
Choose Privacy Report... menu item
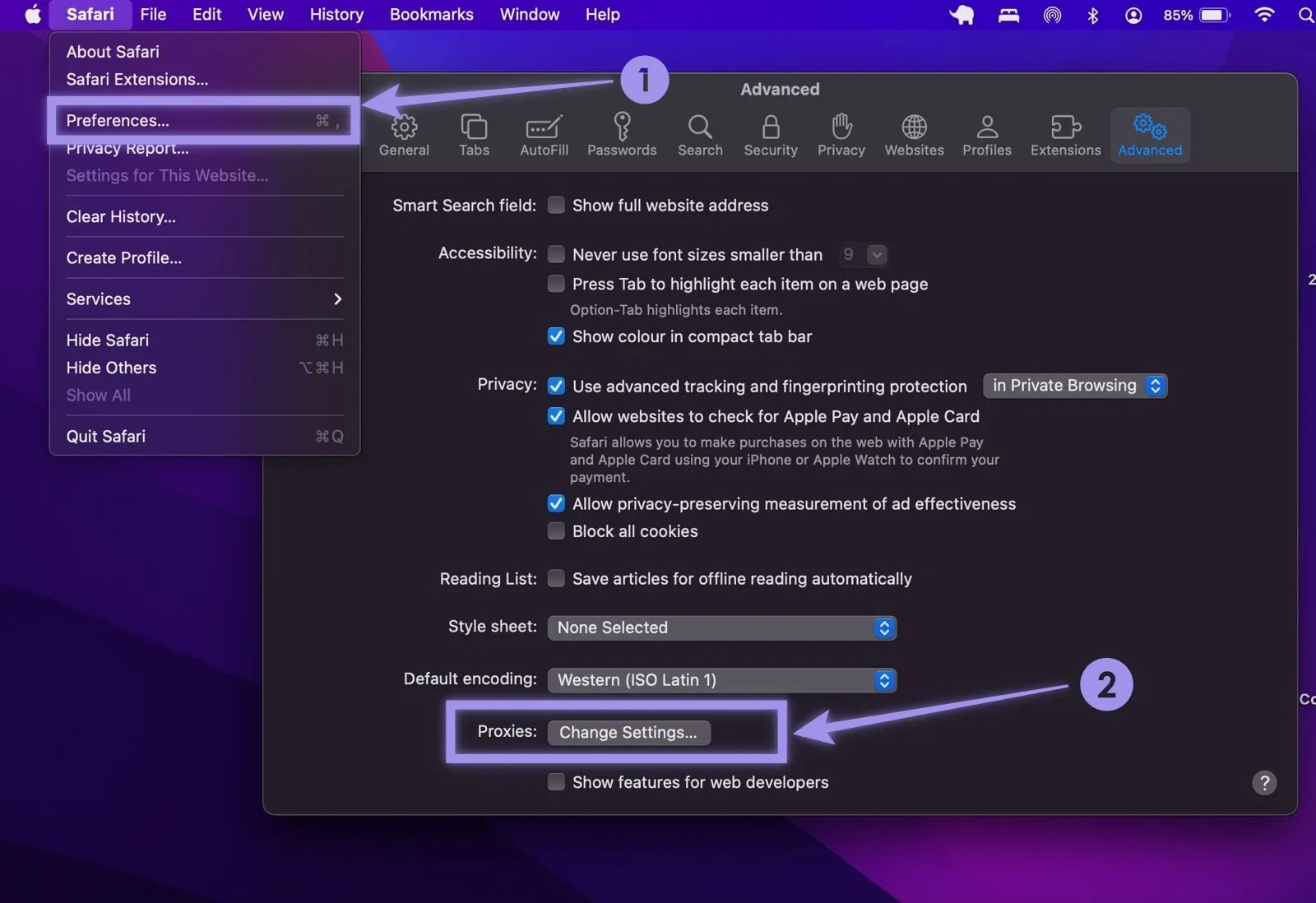tap(204, 148)
